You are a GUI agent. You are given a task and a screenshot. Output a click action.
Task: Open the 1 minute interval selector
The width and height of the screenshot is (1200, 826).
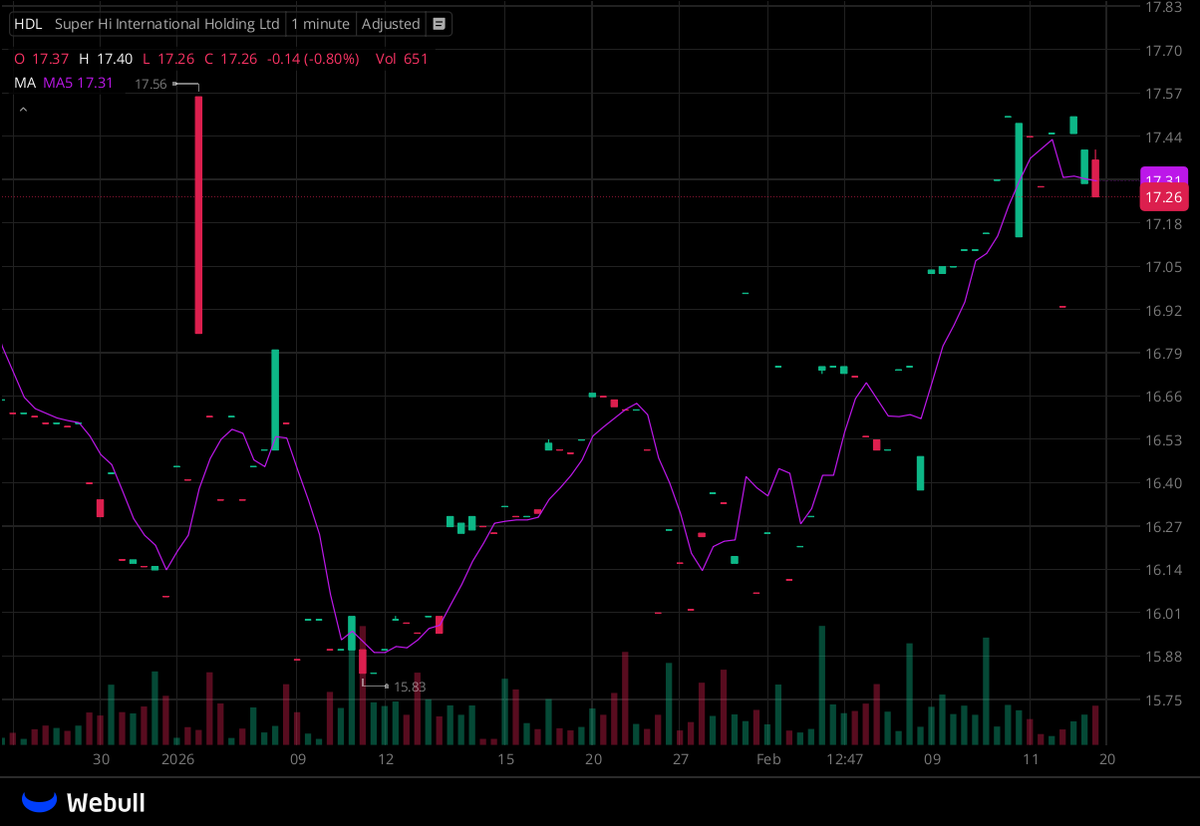click(320, 24)
